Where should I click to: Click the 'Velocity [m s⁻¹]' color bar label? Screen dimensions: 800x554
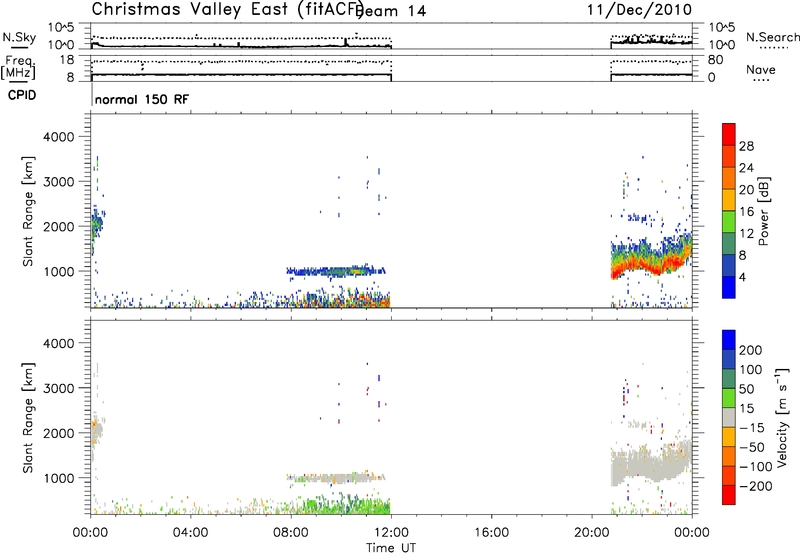point(781,417)
